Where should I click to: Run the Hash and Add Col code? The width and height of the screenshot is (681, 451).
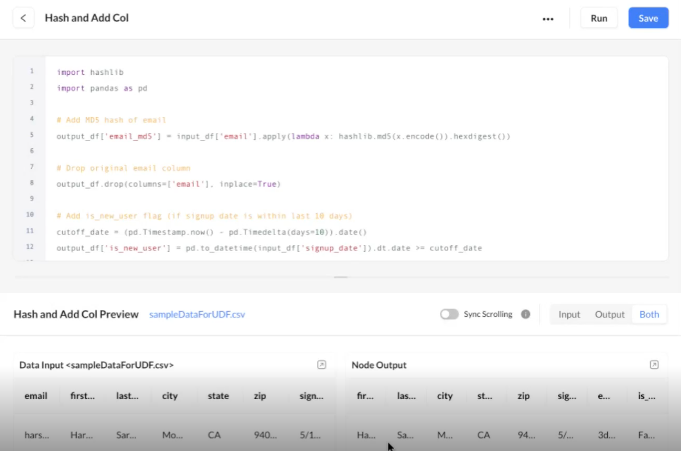pos(599,18)
